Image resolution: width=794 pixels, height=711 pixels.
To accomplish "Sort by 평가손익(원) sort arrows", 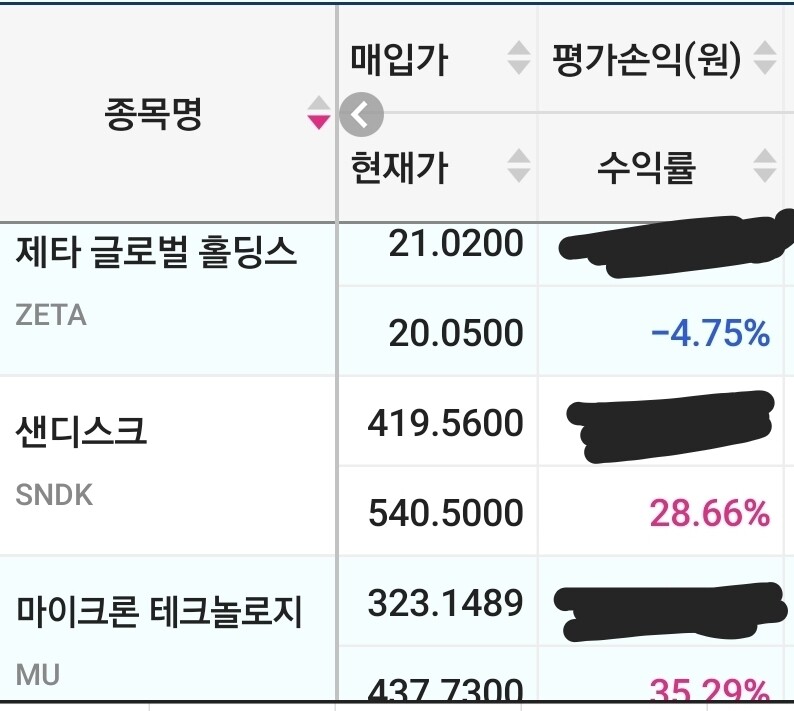I will 764,59.
